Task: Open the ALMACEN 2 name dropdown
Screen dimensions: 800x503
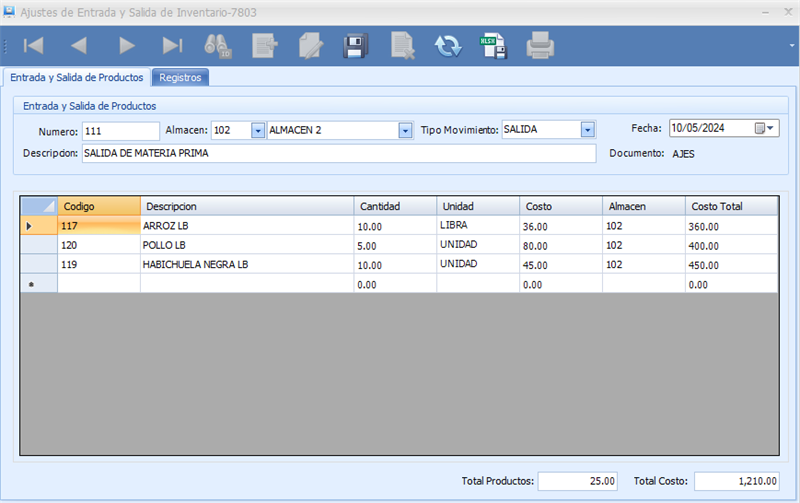Action: [405, 130]
